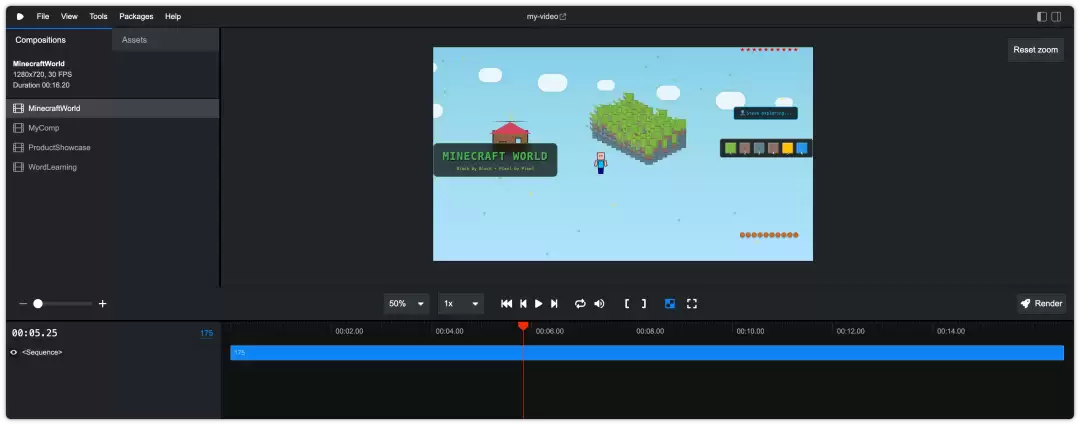Switch to the Assets tab

(x=134, y=40)
